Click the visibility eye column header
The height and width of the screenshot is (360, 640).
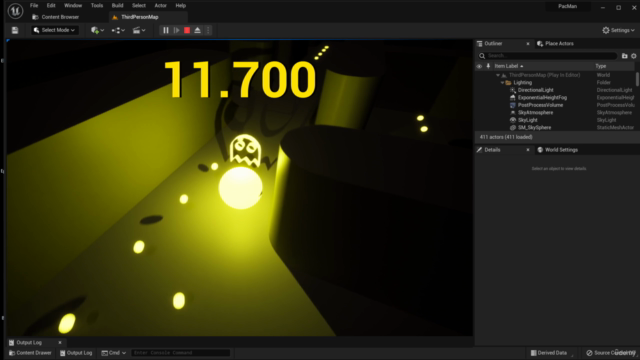479,66
